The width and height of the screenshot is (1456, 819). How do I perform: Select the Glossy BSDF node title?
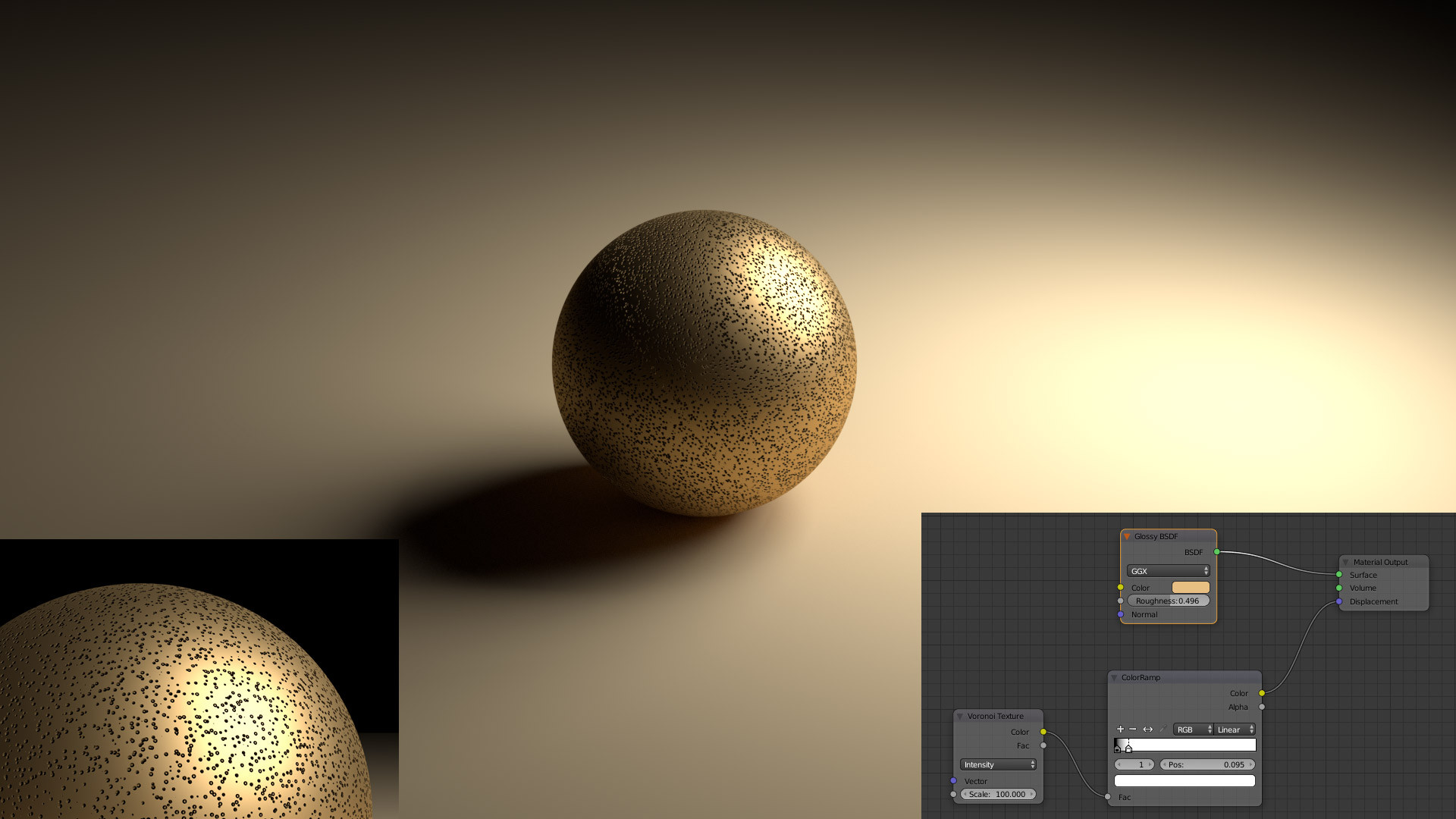pyautogui.click(x=1156, y=536)
